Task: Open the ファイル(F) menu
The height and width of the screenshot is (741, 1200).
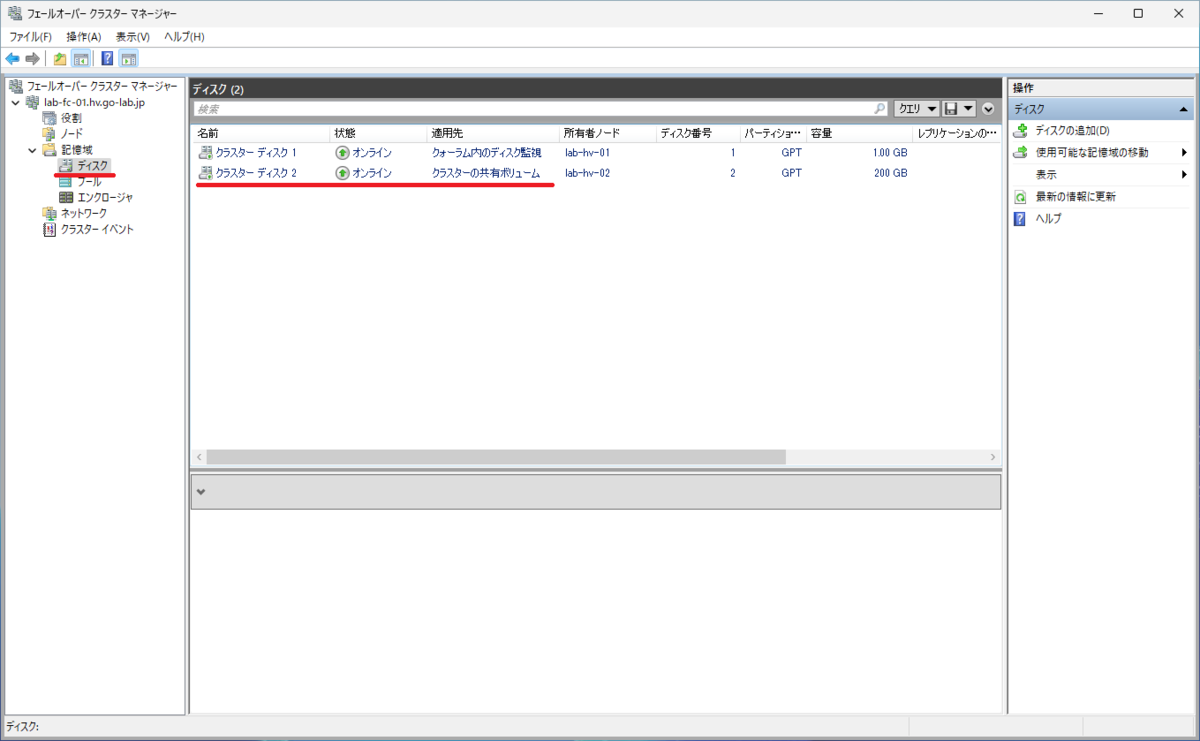Action: pyautogui.click(x=30, y=37)
